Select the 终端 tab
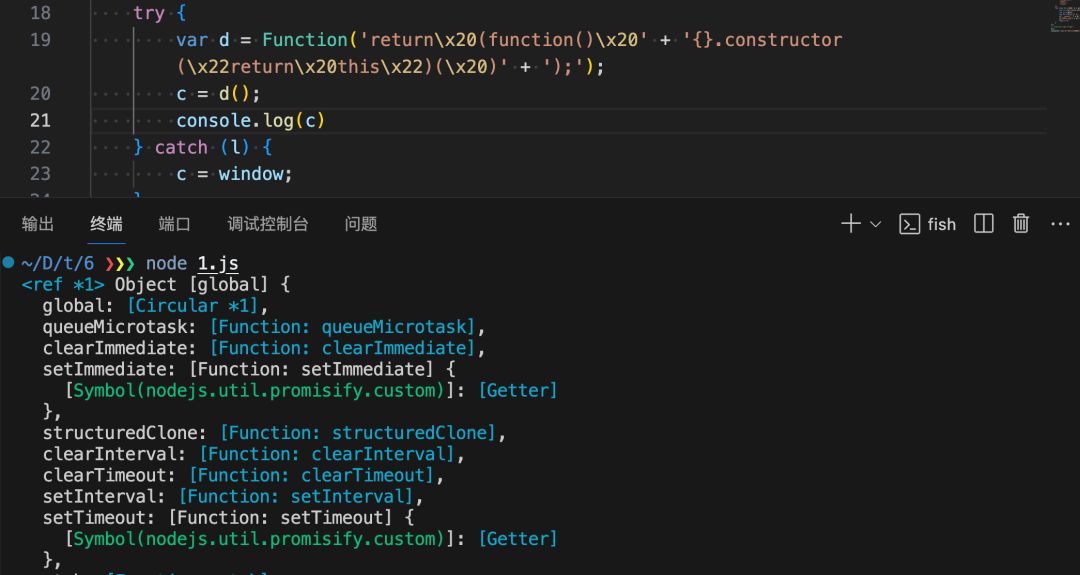Image resolution: width=1080 pixels, height=575 pixels. tap(106, 224)
